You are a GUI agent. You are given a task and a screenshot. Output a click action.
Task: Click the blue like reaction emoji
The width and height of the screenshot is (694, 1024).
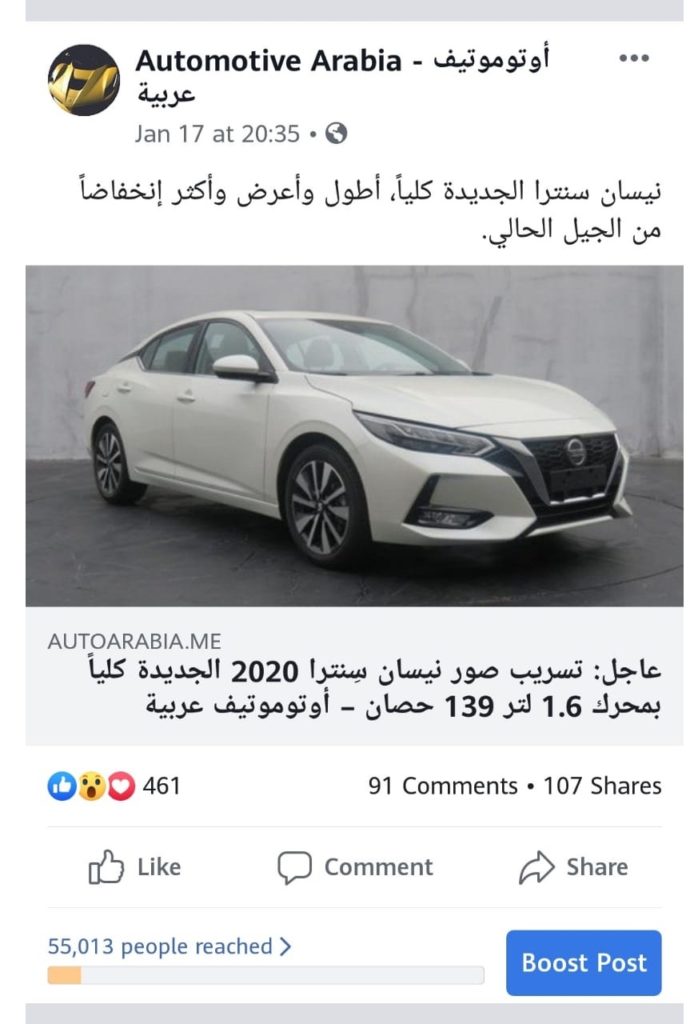[62, 786]
